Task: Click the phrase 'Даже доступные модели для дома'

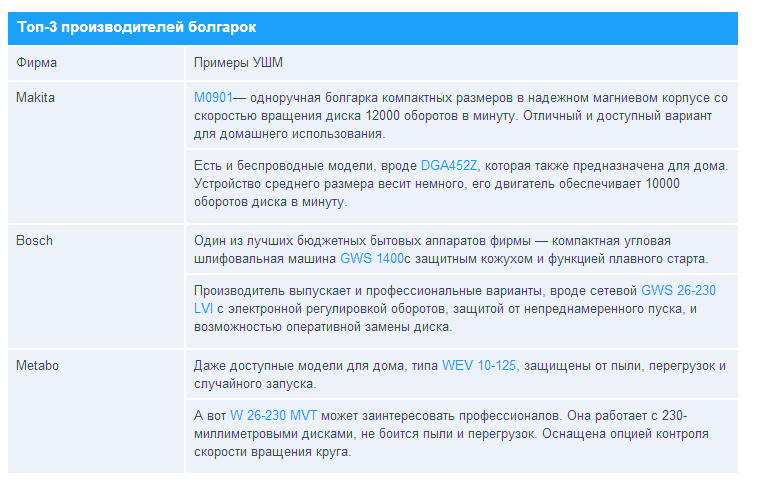Action: click(x=299, y=366)
